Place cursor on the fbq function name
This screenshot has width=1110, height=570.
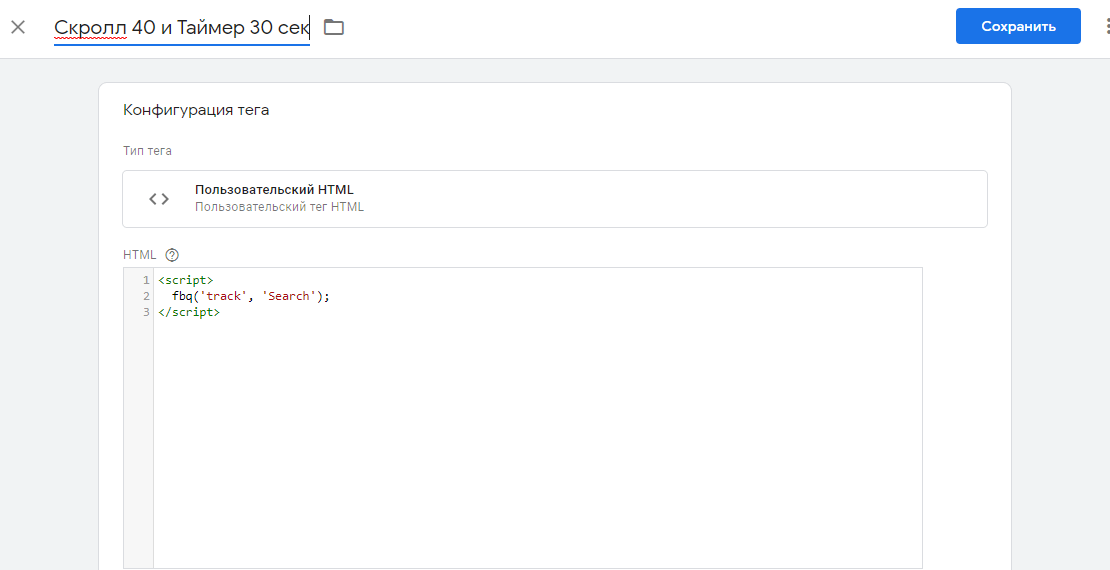pos(183,296)
